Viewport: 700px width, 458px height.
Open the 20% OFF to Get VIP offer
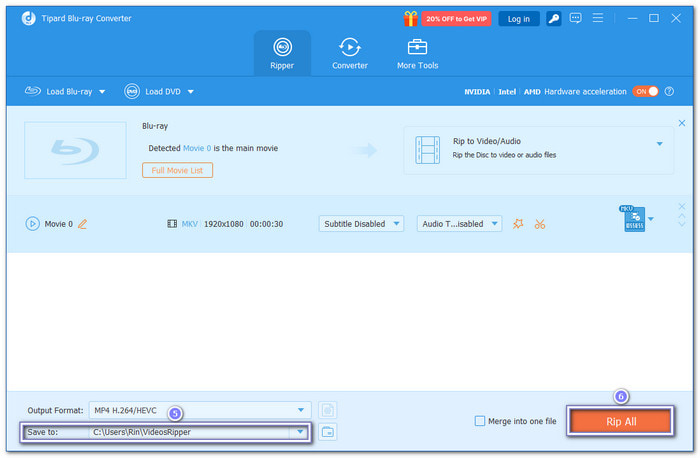tap(456, 19)
